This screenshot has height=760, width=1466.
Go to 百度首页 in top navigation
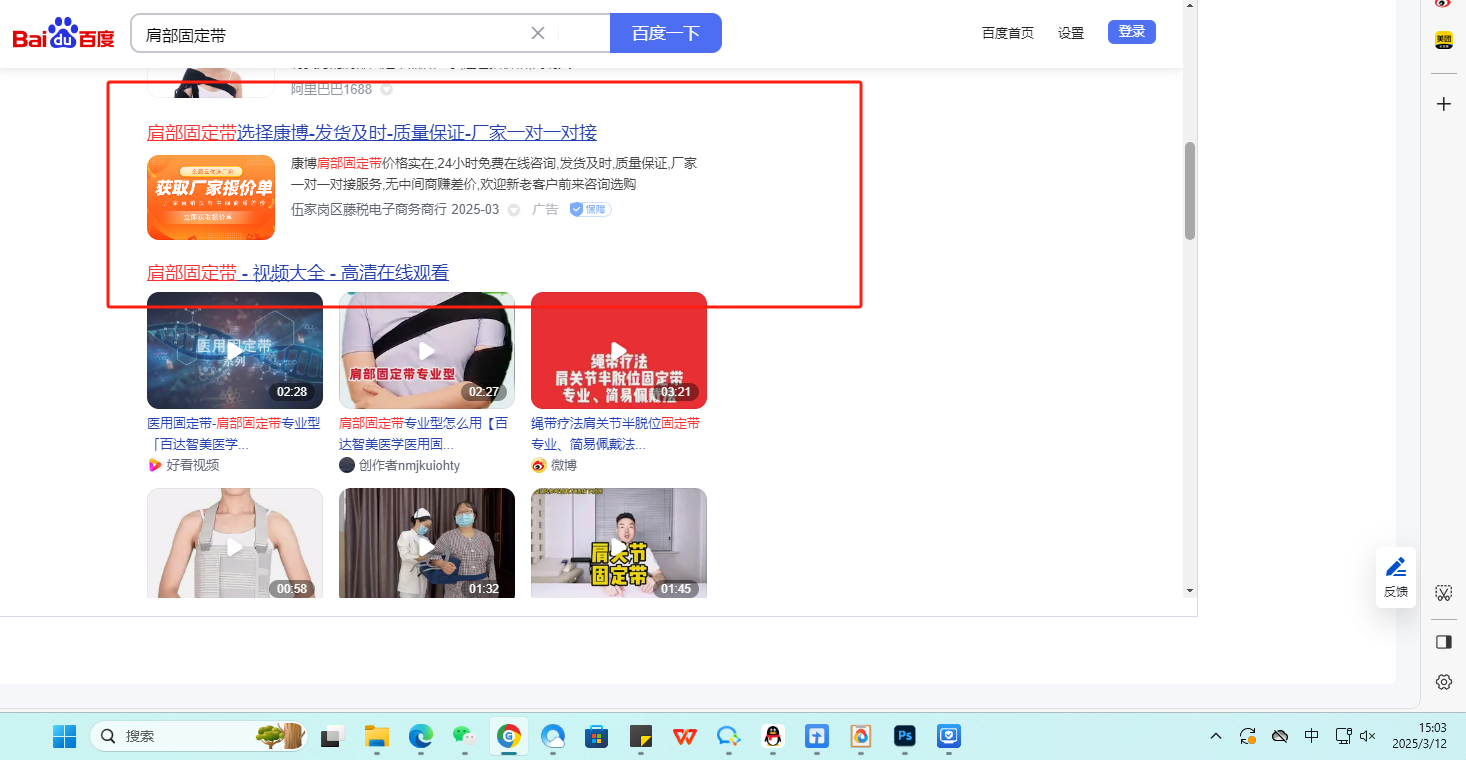1007,33
